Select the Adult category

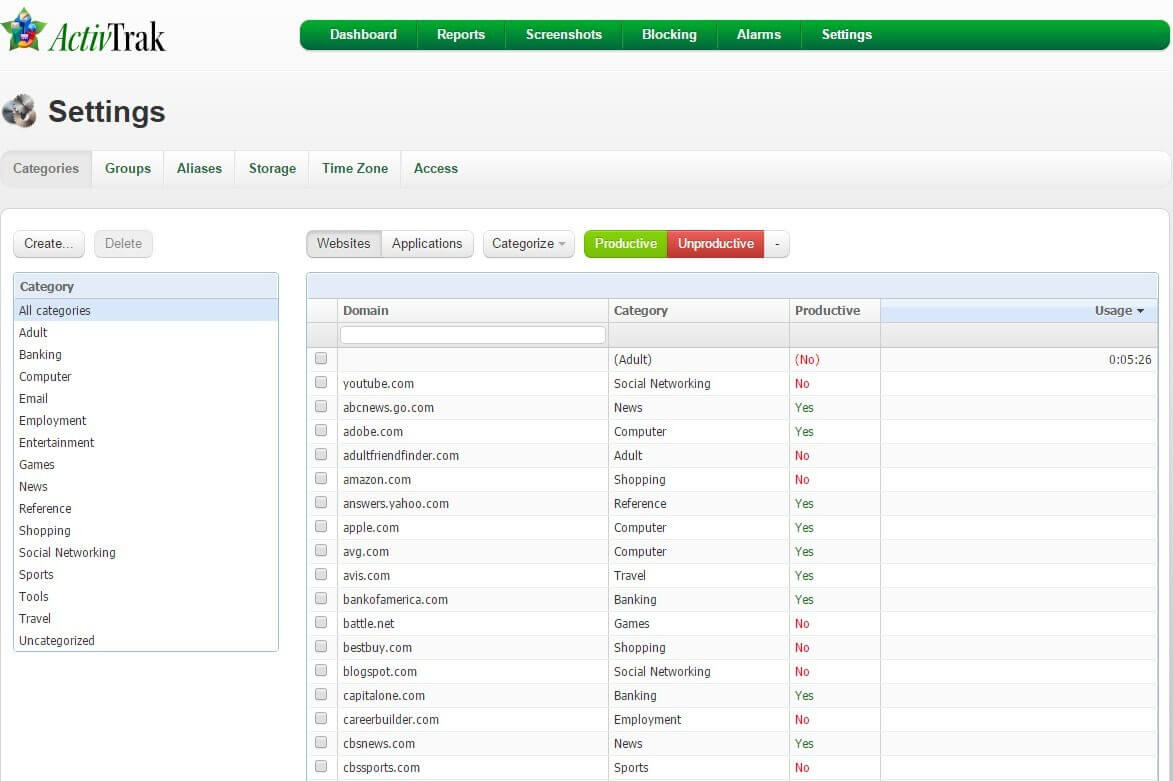pyautogui.click(x=146, y=332)
